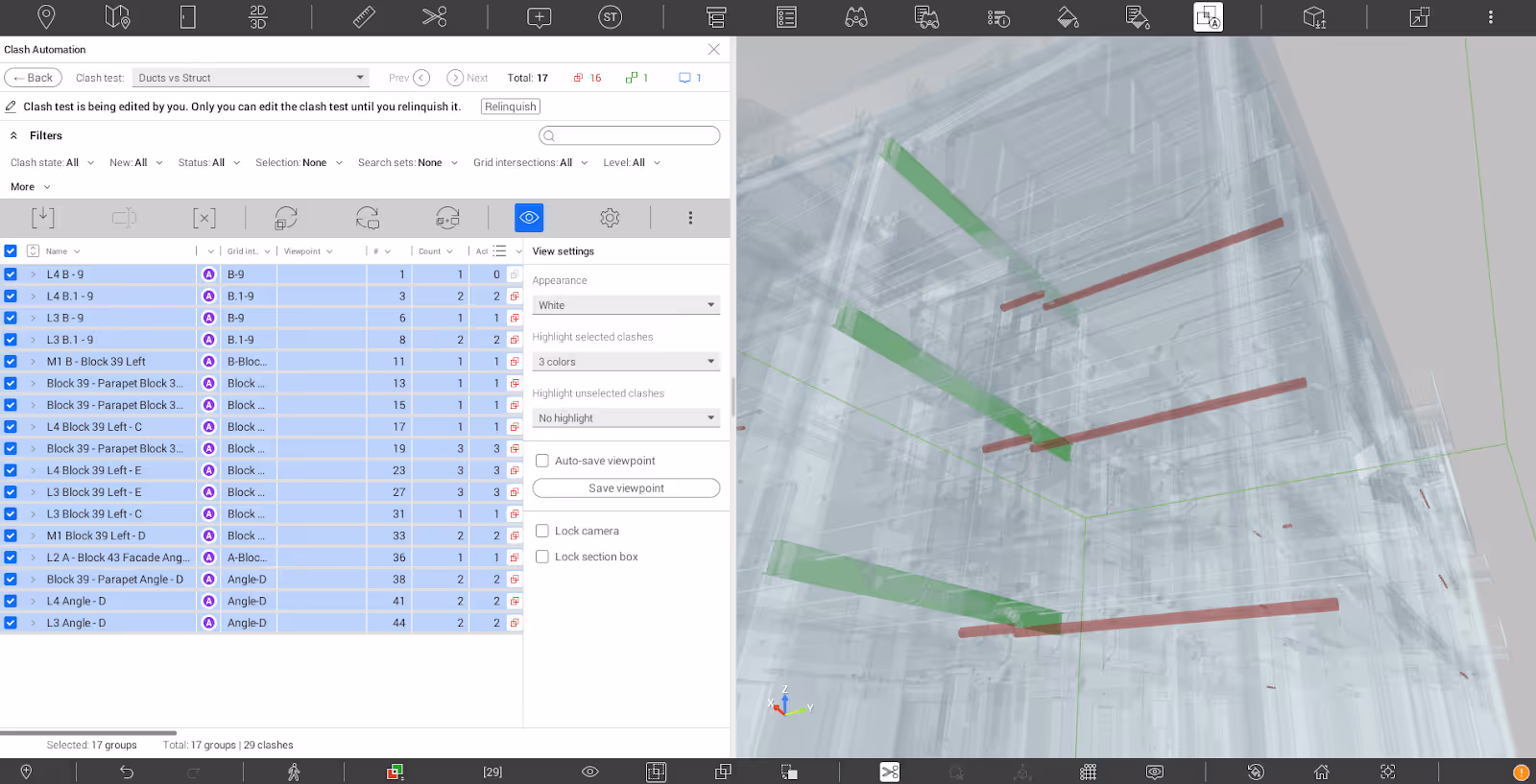The height and width of the screenshot is (784, 1536).
Task: Open the pencil edit icon beside clash test message
Action: point(11,107)
